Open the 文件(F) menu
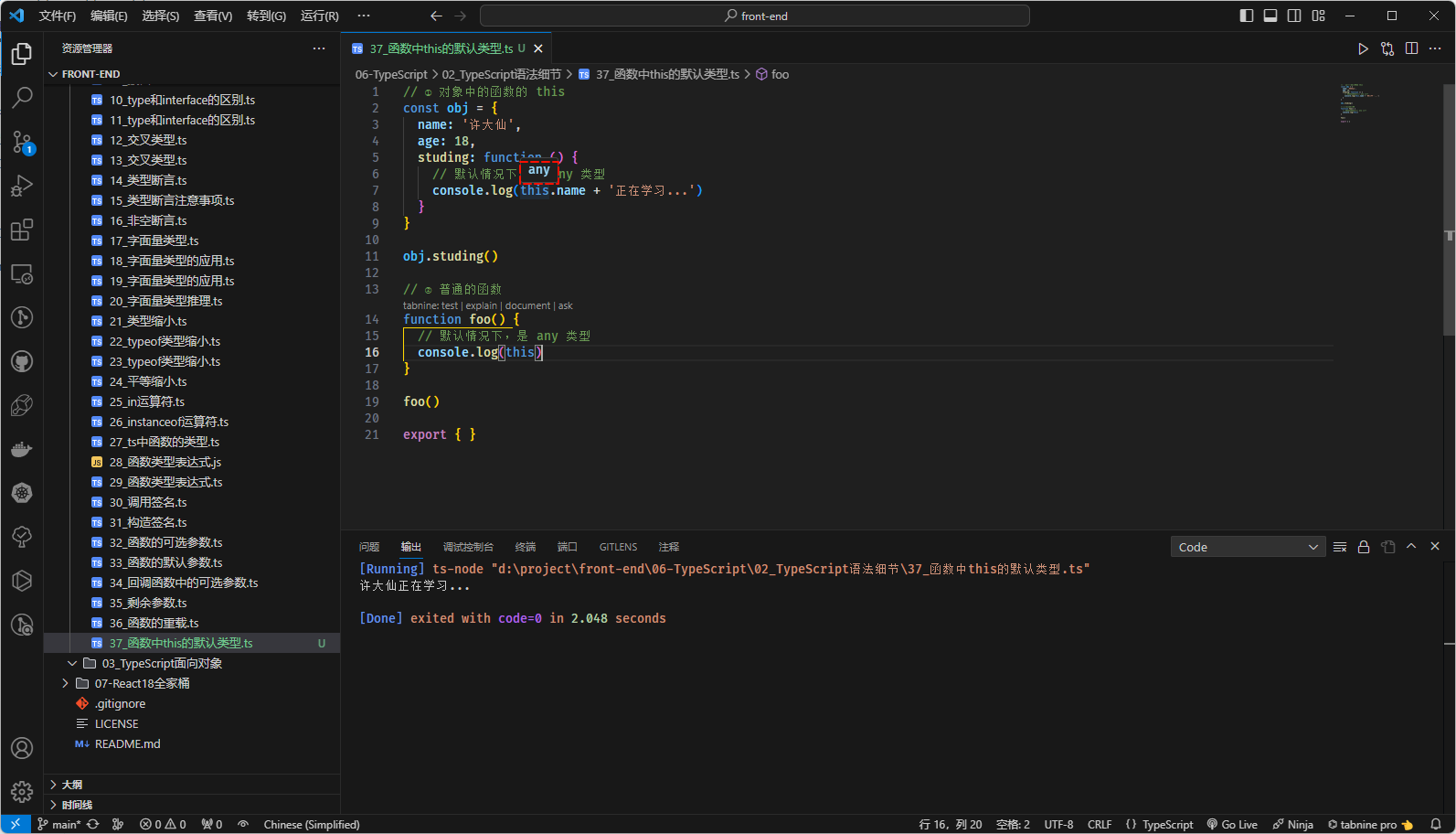 pos(57,16)
